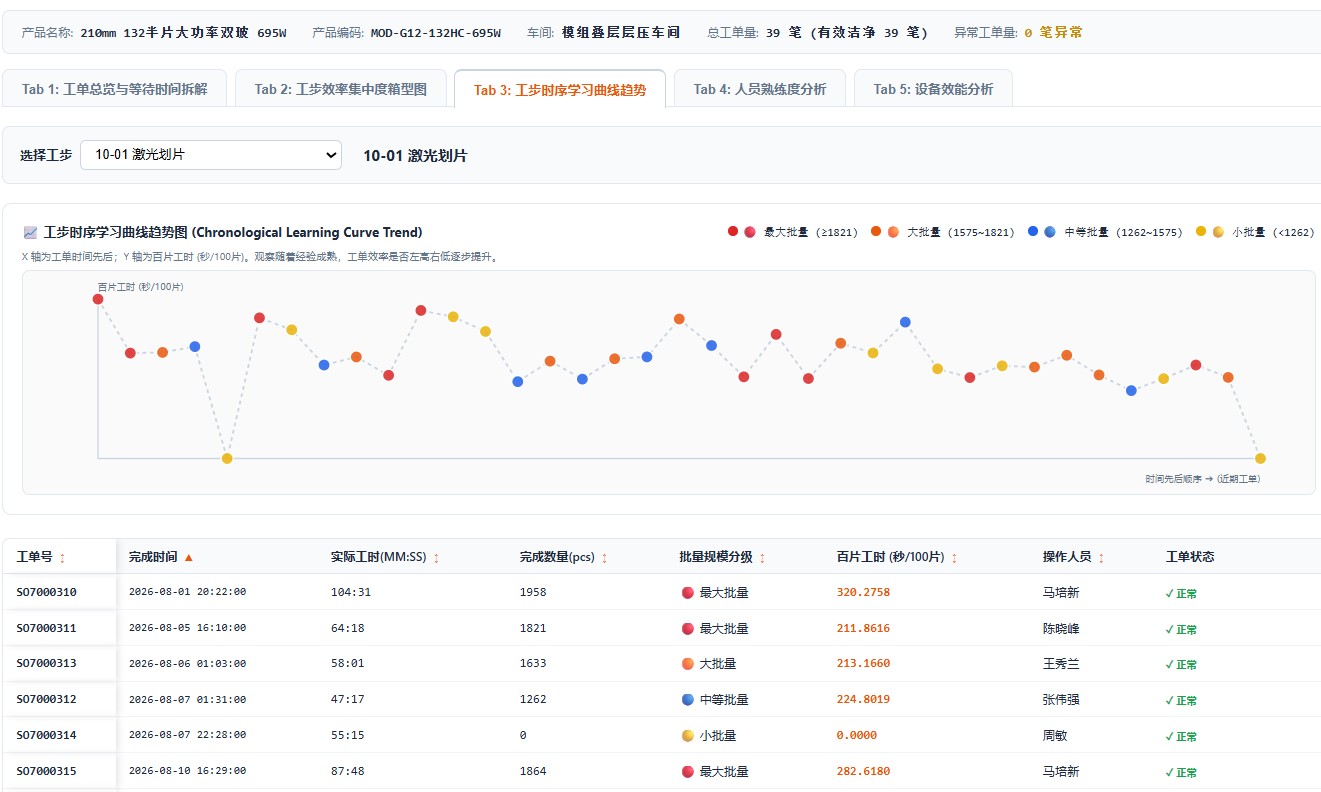The height and width of the screenshot is (792, 1321).
Task: Open Tab 2 工步效率集中度箱型图
Action: point(340,89)
